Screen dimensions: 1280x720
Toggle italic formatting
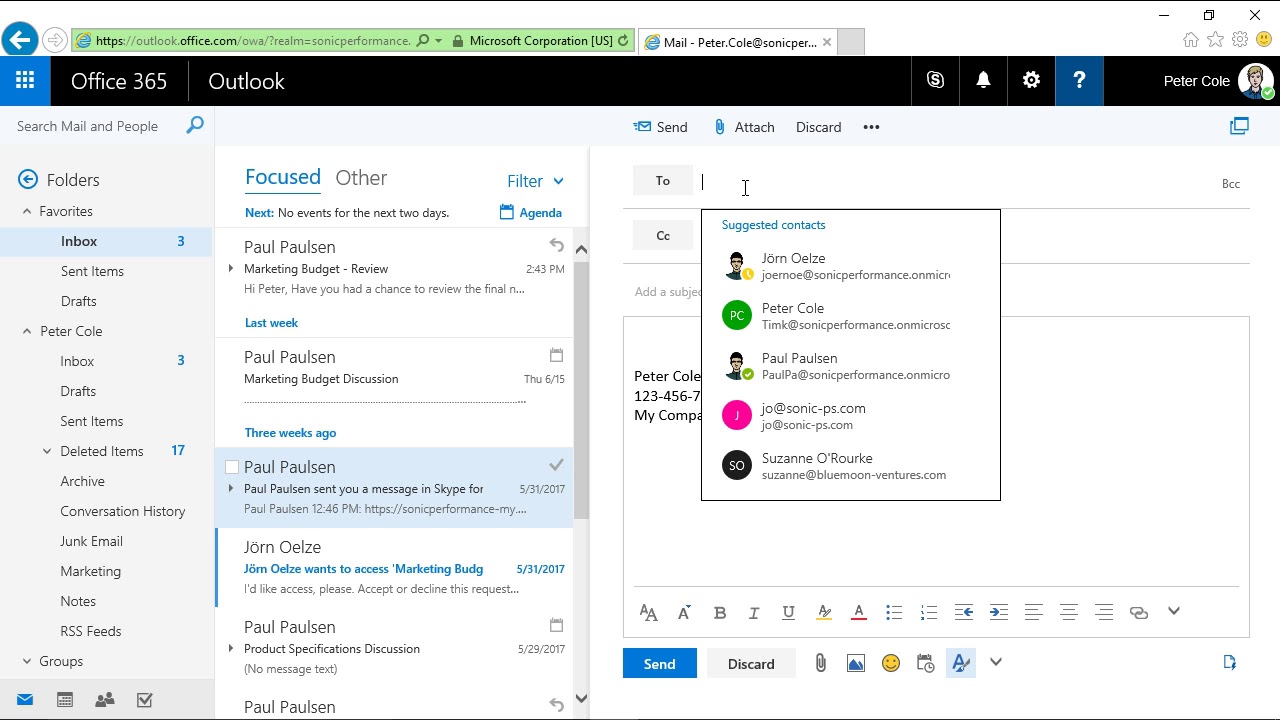[x=754, y=612]
